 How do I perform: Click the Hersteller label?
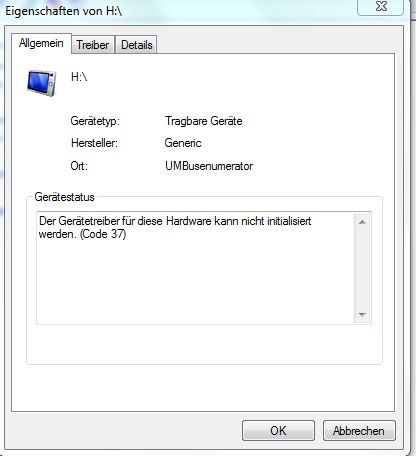94,143
